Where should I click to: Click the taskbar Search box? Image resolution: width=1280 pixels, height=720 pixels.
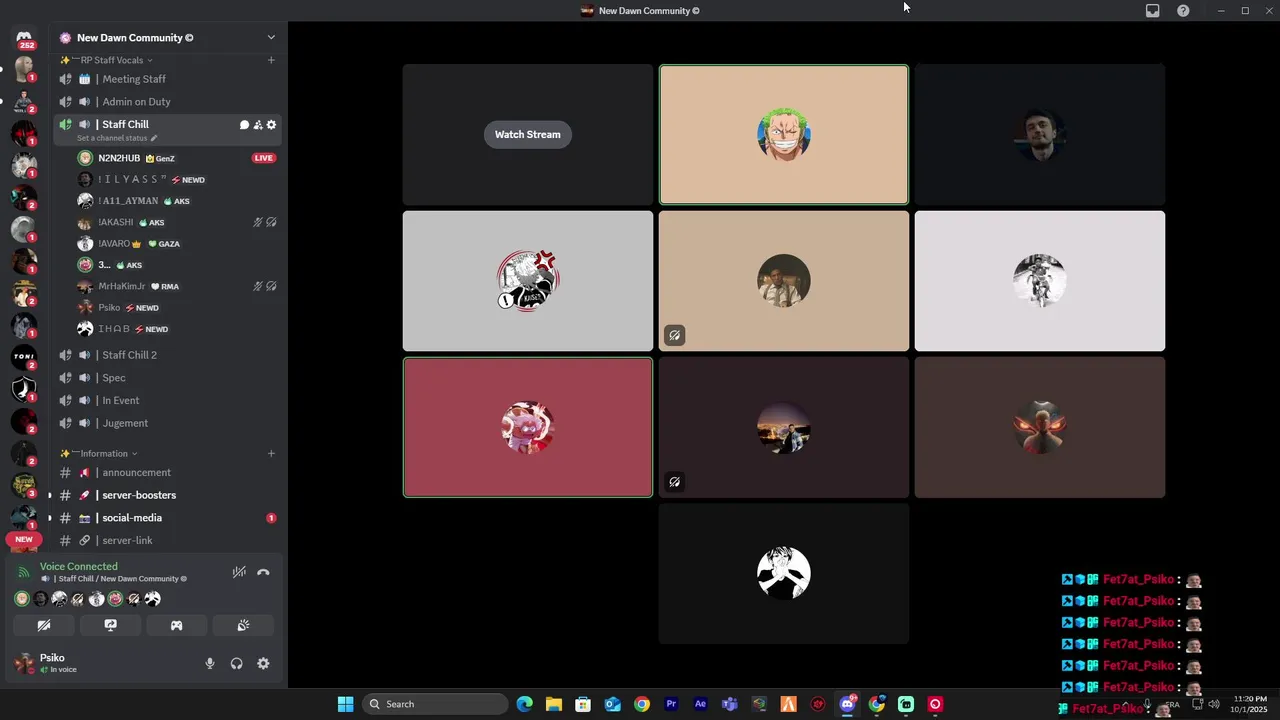(x=435, y=704)
